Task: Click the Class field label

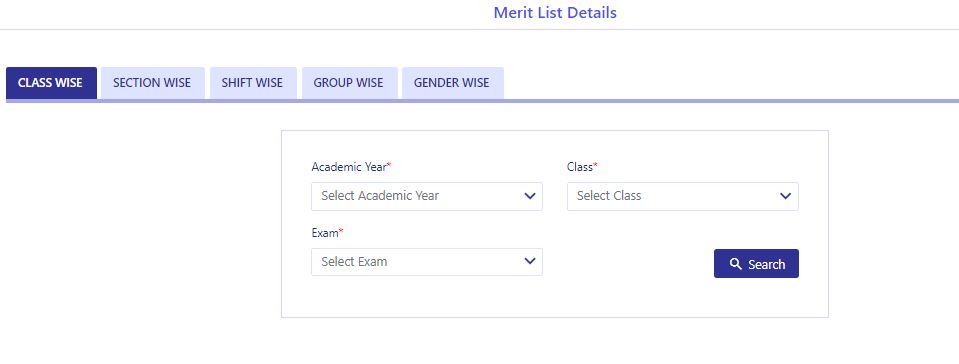Action: tap(580, 166)
